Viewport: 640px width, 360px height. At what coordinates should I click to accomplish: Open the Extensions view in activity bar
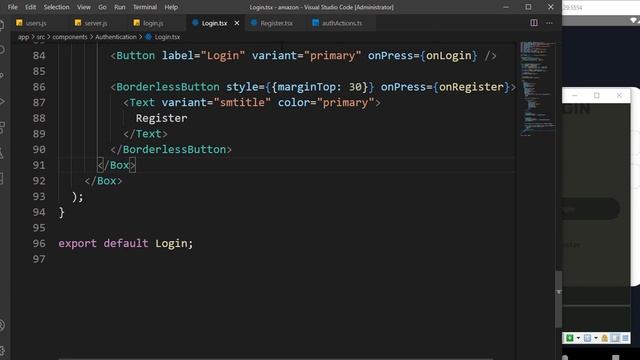[2, 127]
